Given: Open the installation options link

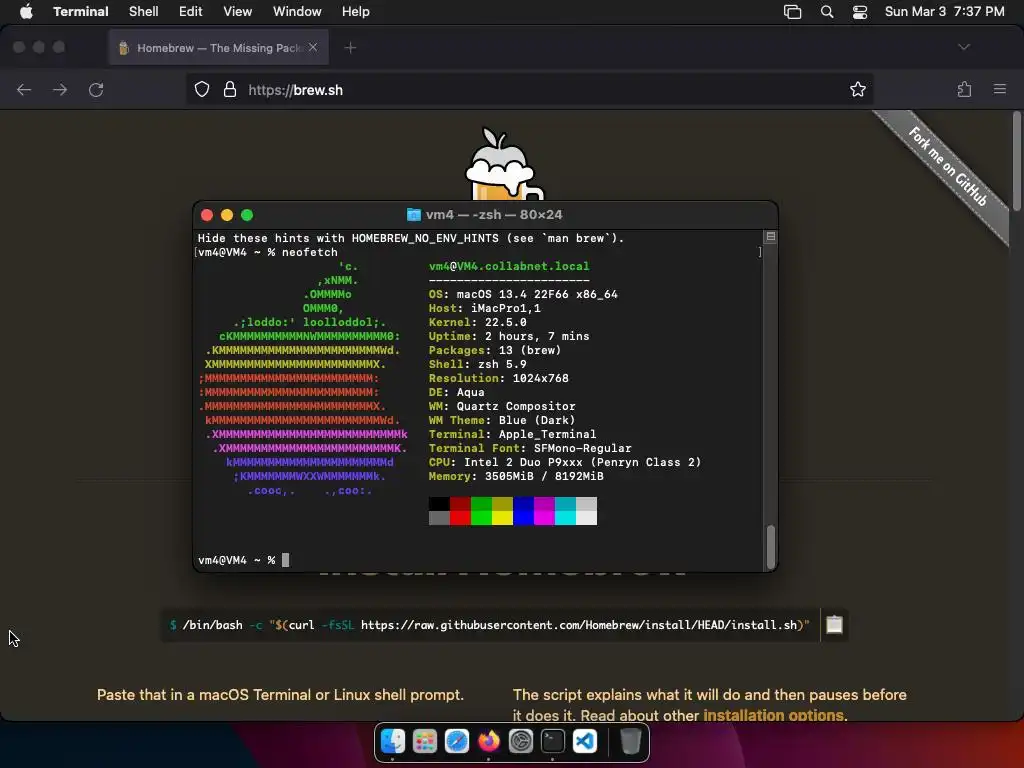Looking at the screenshot, I should (773, 715).
